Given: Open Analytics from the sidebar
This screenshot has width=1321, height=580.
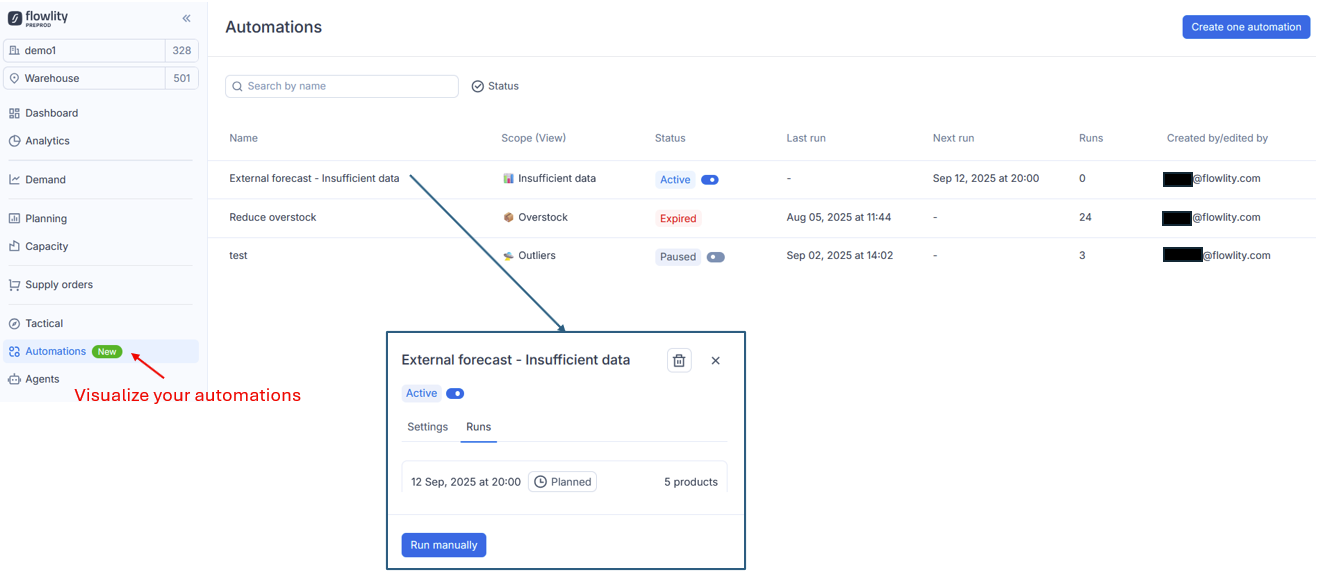Looking at the screenshot, I should click(x=47, y=141).
